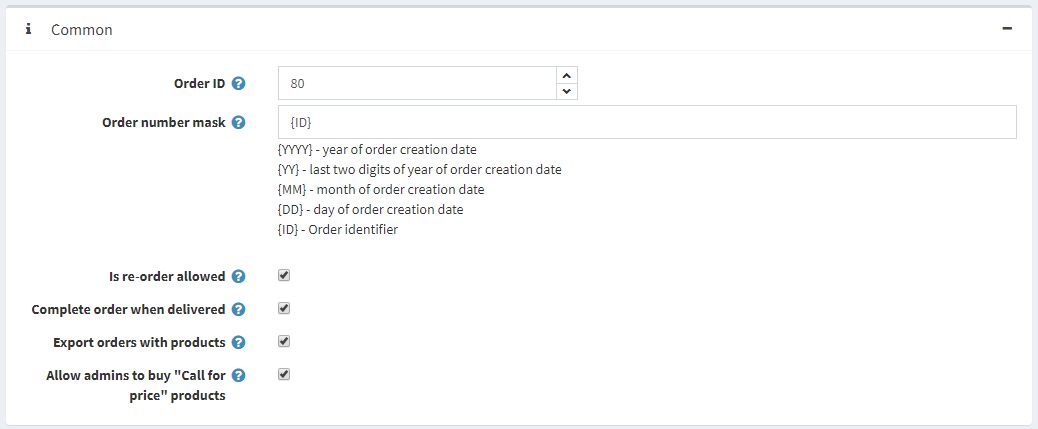Disable Export orders with products checkbox
This screenshot has height=429, width=1038.
pyautogui.click(x=284, y=342)
